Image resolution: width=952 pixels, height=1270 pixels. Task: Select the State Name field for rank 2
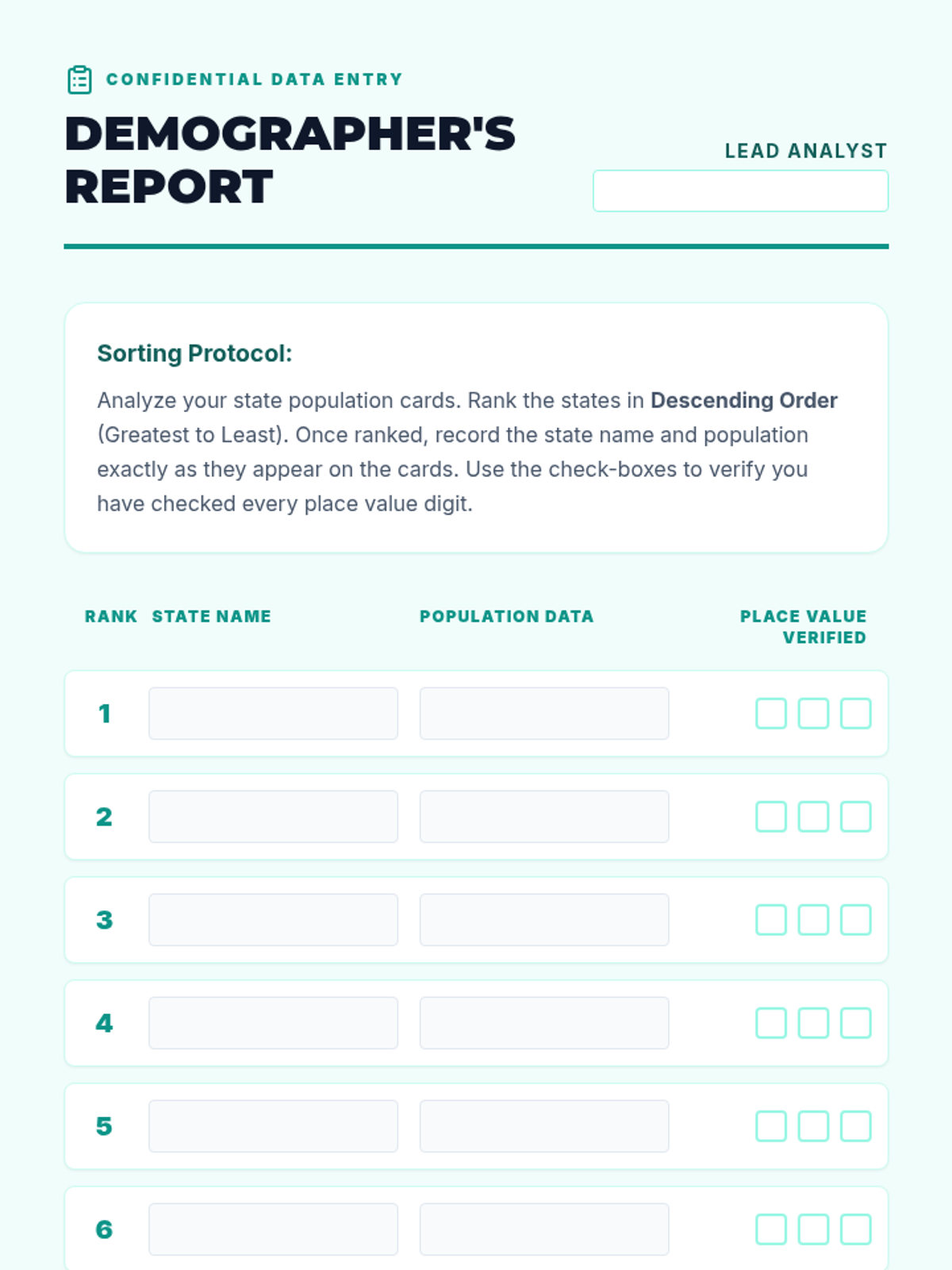tap(273, 816)
